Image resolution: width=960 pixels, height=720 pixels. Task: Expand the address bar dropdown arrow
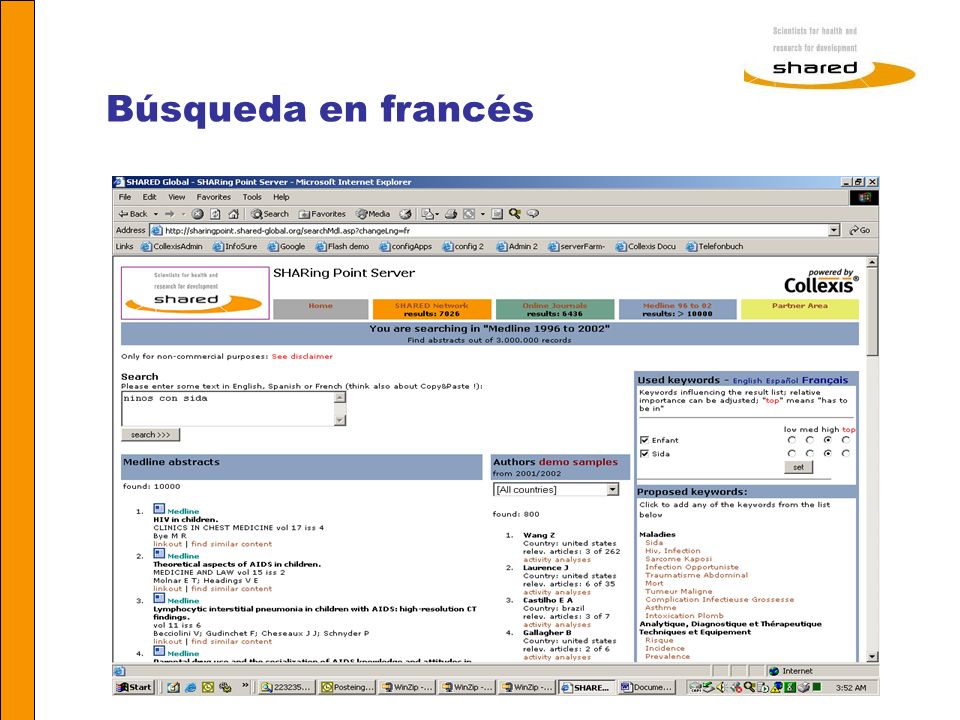point(834,230)
